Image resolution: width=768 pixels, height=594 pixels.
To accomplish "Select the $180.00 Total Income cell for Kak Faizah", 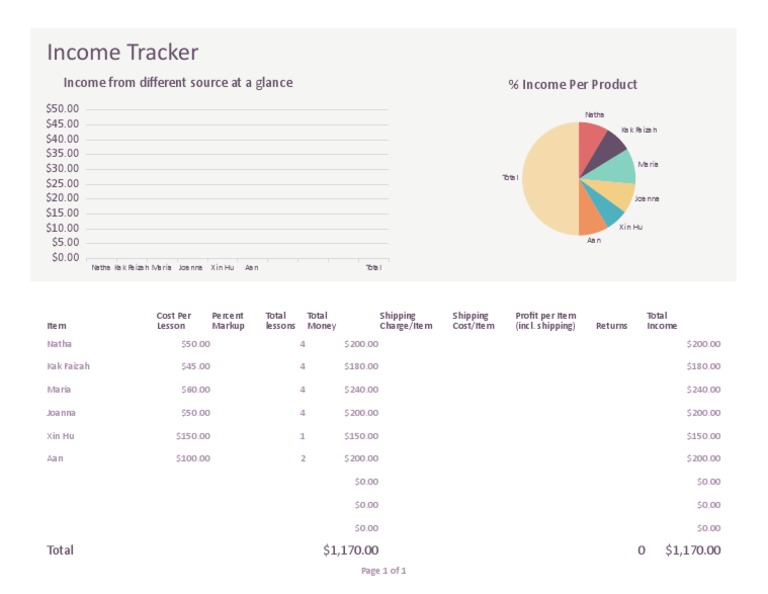I will coord(703,366).
